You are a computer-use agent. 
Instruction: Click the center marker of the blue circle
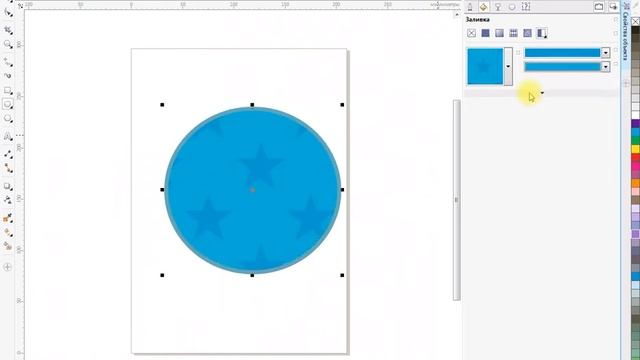click(x=252, y=190)
